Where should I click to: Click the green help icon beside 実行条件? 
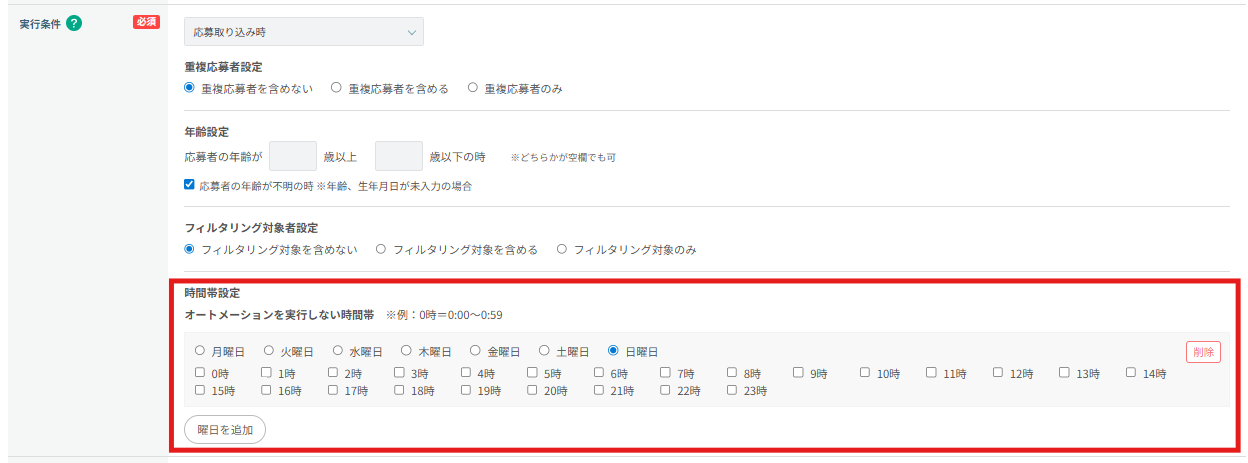74,23
